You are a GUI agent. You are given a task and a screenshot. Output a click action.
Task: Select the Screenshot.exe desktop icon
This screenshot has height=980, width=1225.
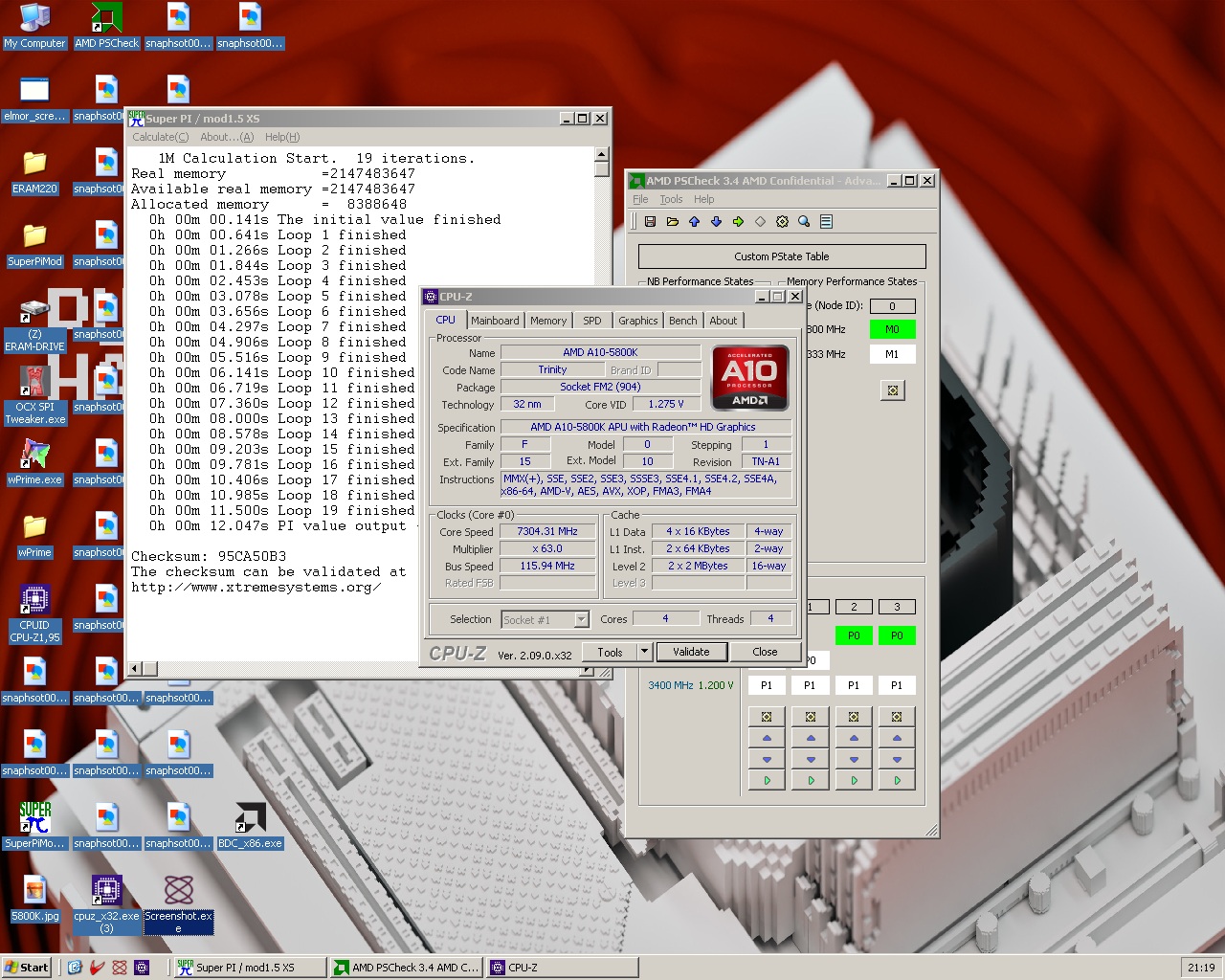[178, 905]
